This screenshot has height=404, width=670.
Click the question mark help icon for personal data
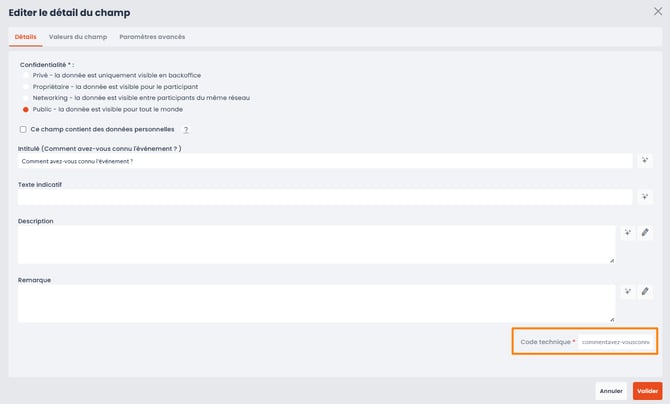(x=186, y=130)
